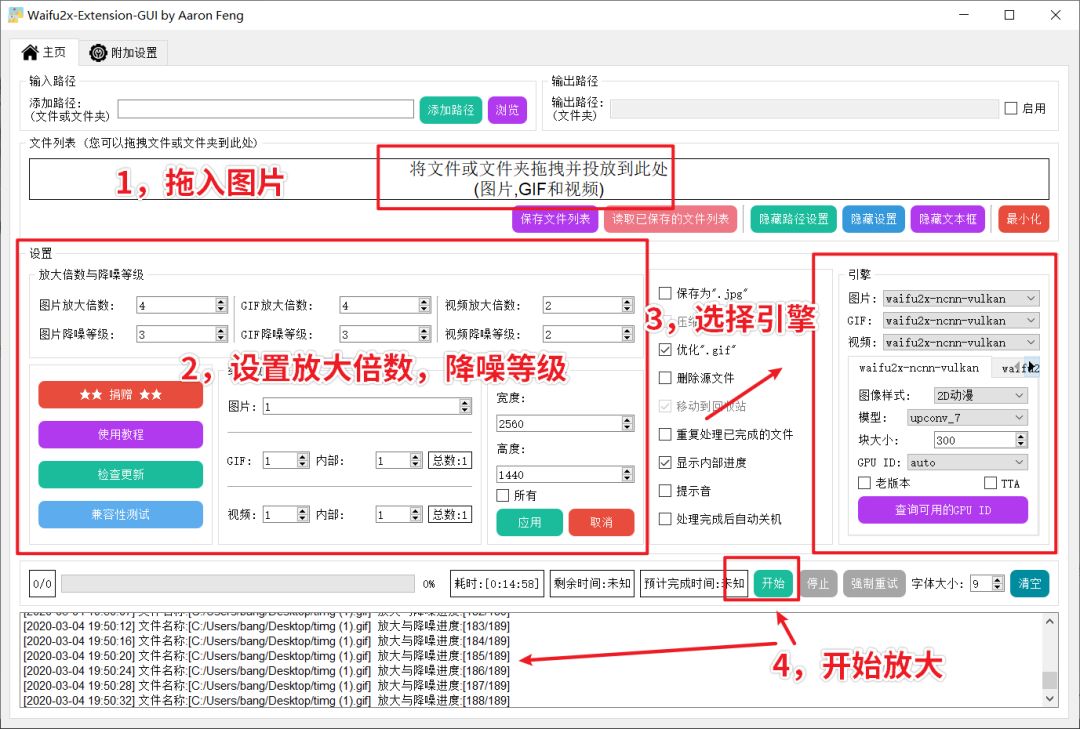Click the 隐藏设置 button
The width and height of the screenshot is (1080, 729).
point(873,219)
